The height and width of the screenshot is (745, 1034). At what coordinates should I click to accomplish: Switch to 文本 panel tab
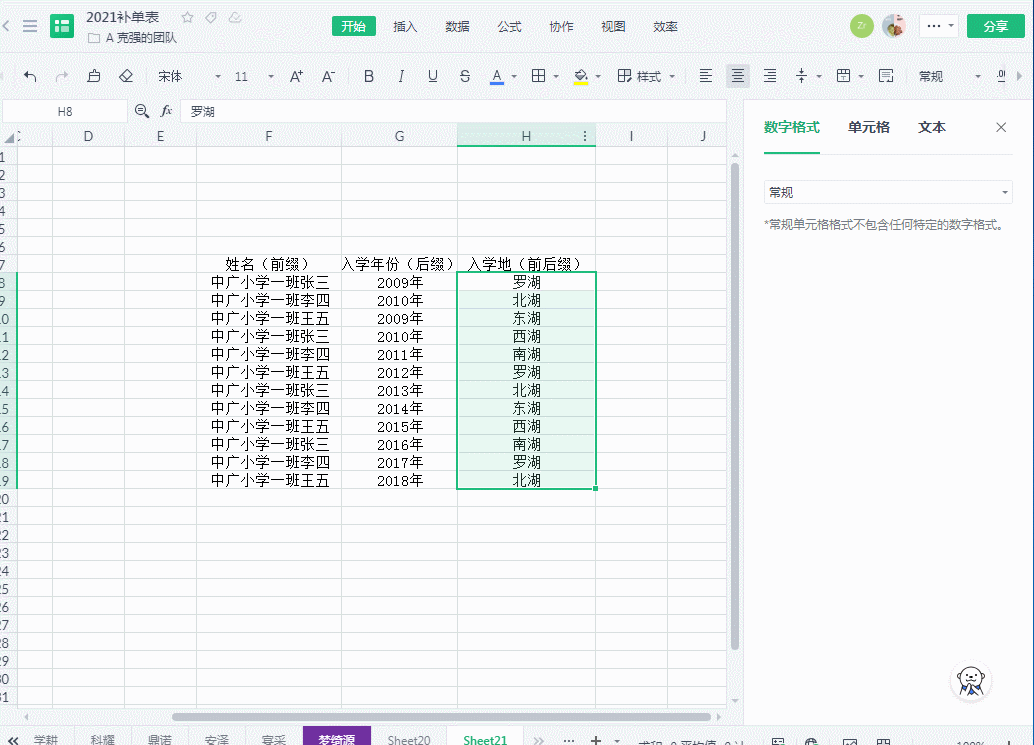click(932, 127)
